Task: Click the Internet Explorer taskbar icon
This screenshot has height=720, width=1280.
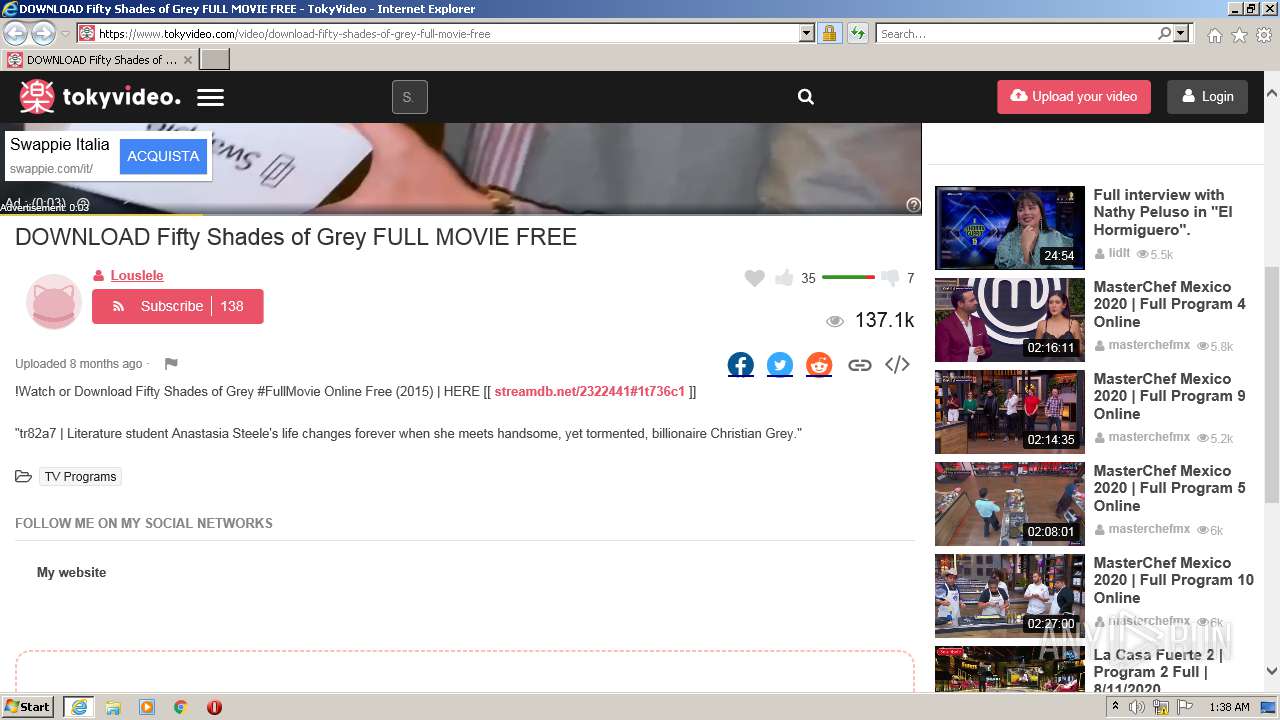Action: point(79,707)
